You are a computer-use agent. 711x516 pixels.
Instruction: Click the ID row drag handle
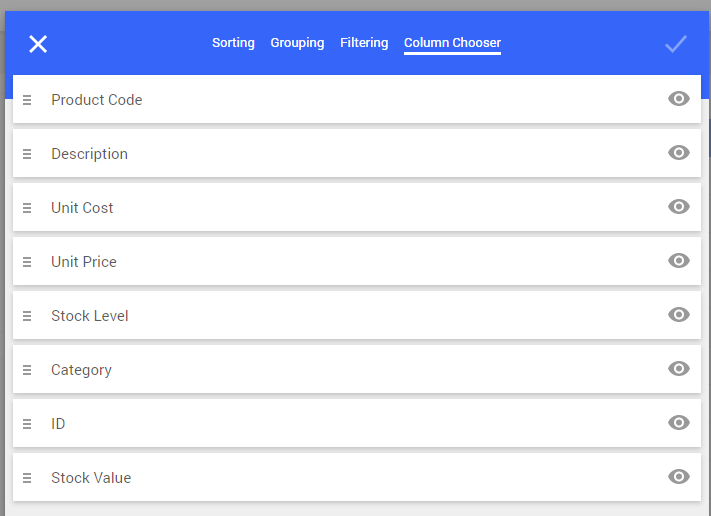point(27,424)
